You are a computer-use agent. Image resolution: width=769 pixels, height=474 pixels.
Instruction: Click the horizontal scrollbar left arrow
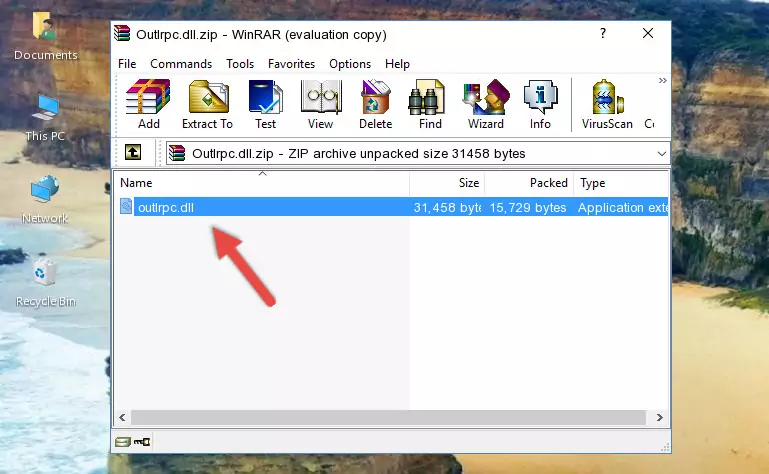coord(123,418)
